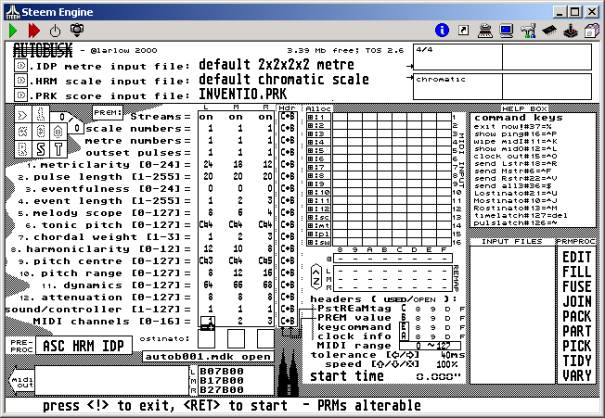This screenshot has height=418, width=605.
Task: Toggle the R column Streams on switch
Action: [x=264, y=116]
